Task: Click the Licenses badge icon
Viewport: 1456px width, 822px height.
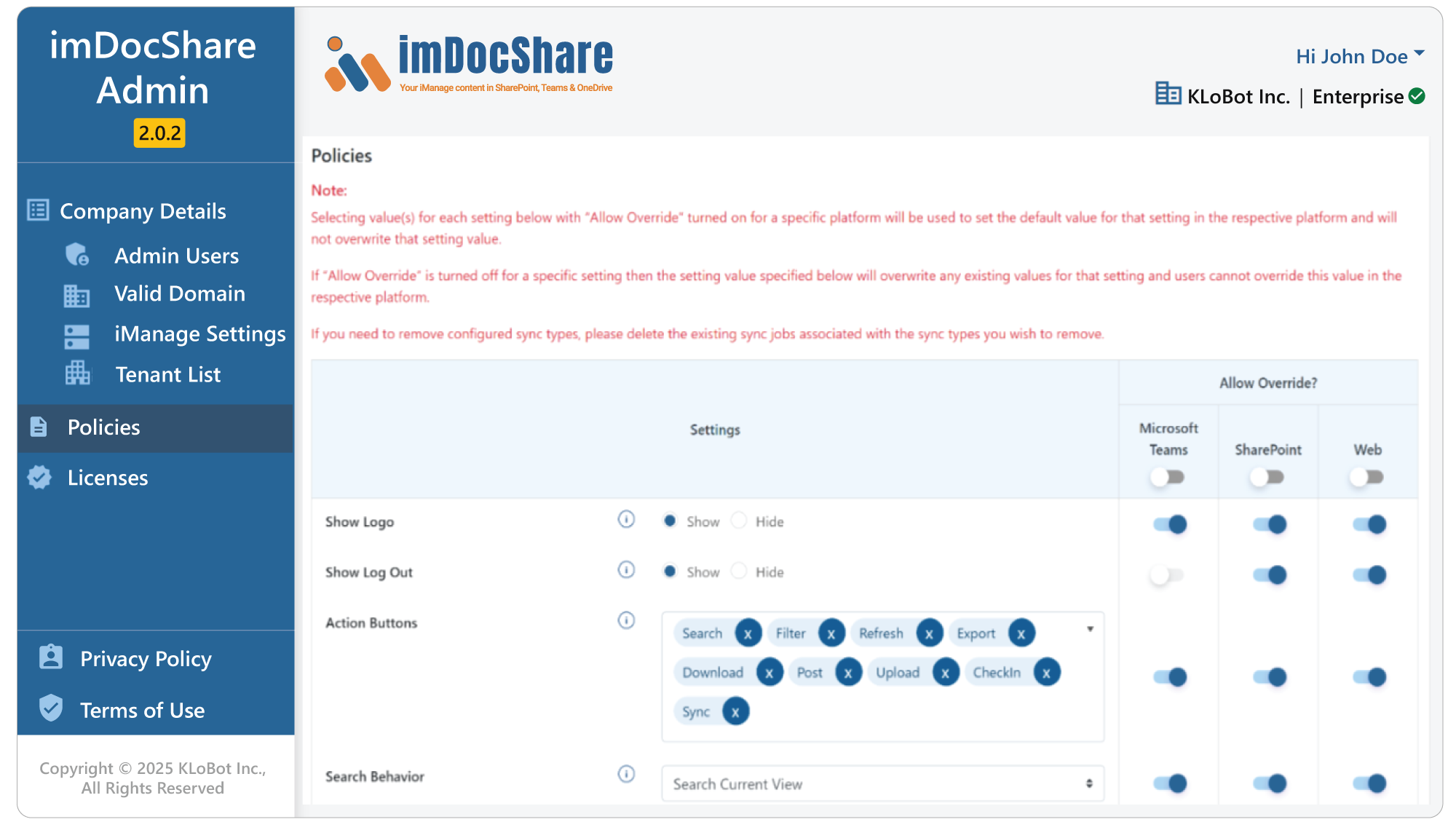Action: point(39,478)
